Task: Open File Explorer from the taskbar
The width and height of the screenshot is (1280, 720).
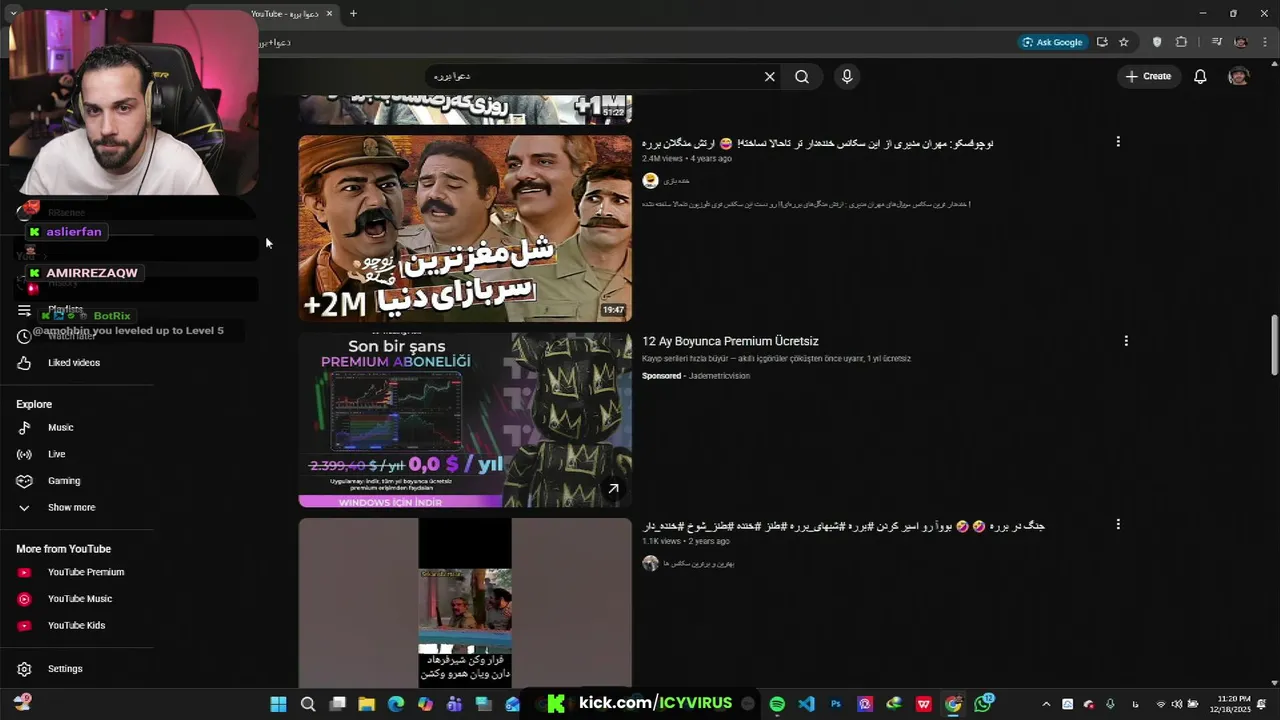Action: point(367,704)
